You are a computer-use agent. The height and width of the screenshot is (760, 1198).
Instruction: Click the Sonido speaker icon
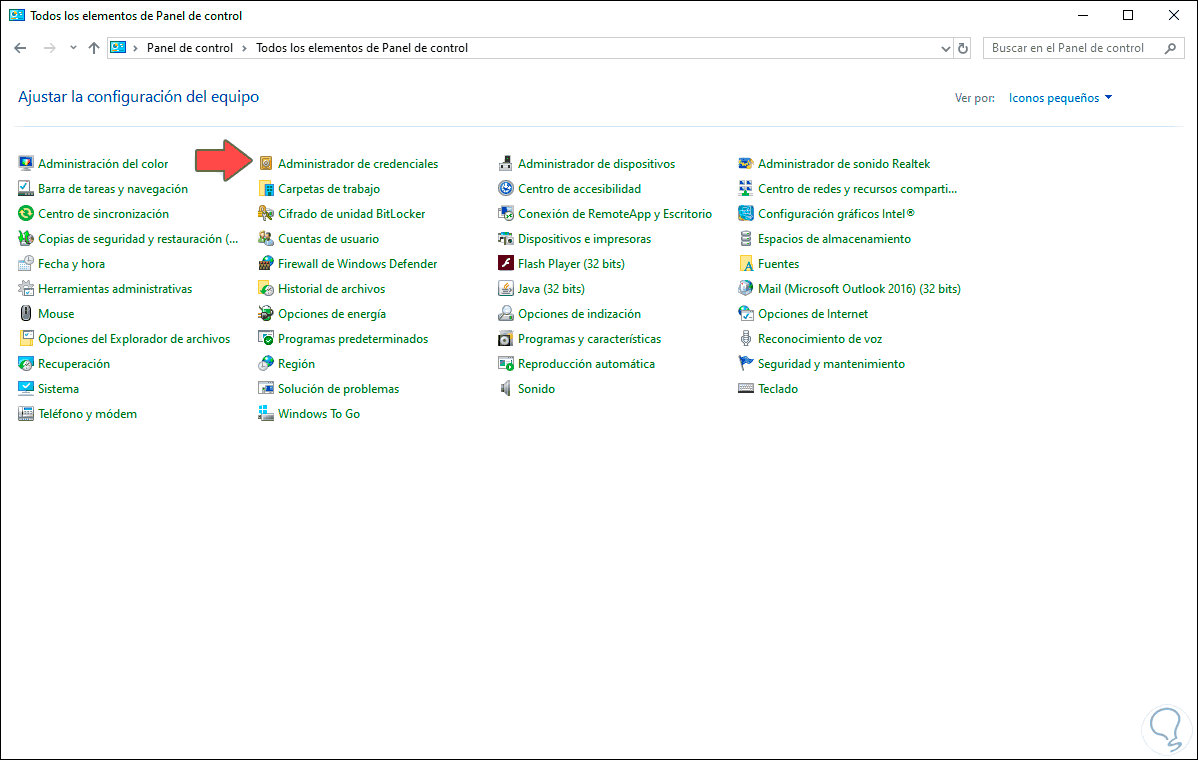point(506,389)
